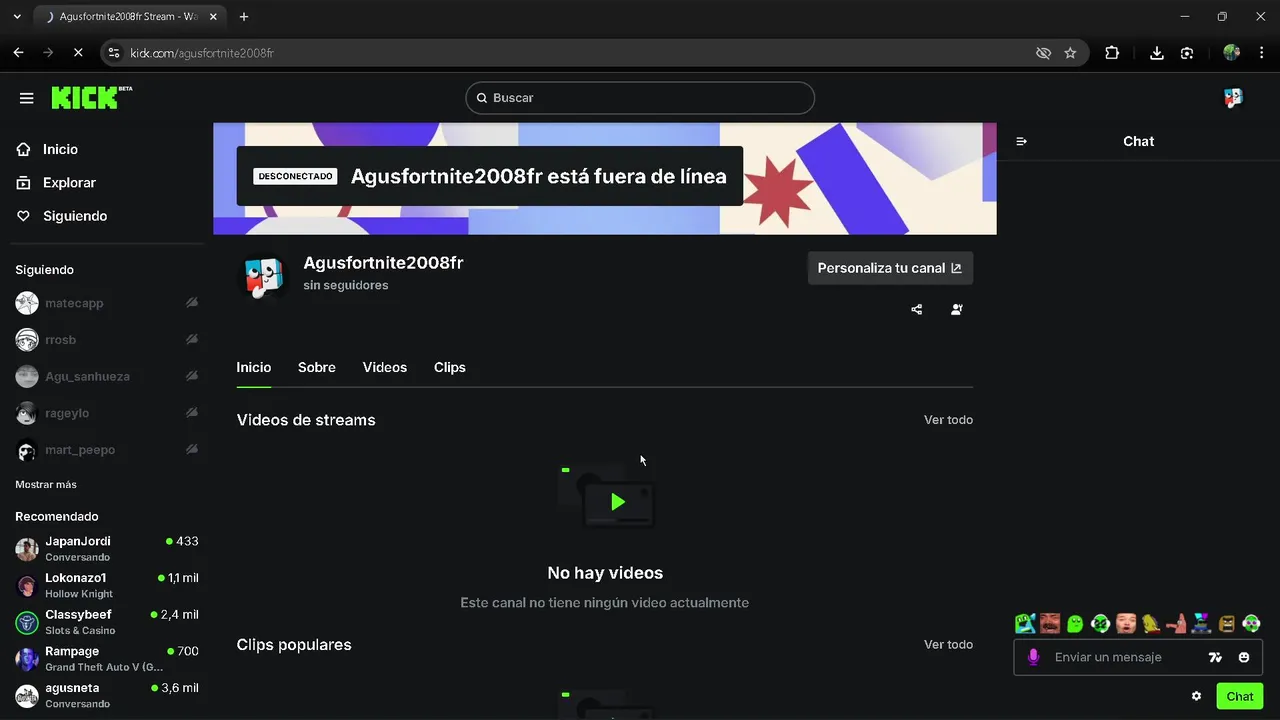The height and width of the screenshot is (720, 1280).
Task: Open the user avatar menu on Kick
Action: [x=1233, y=98]
